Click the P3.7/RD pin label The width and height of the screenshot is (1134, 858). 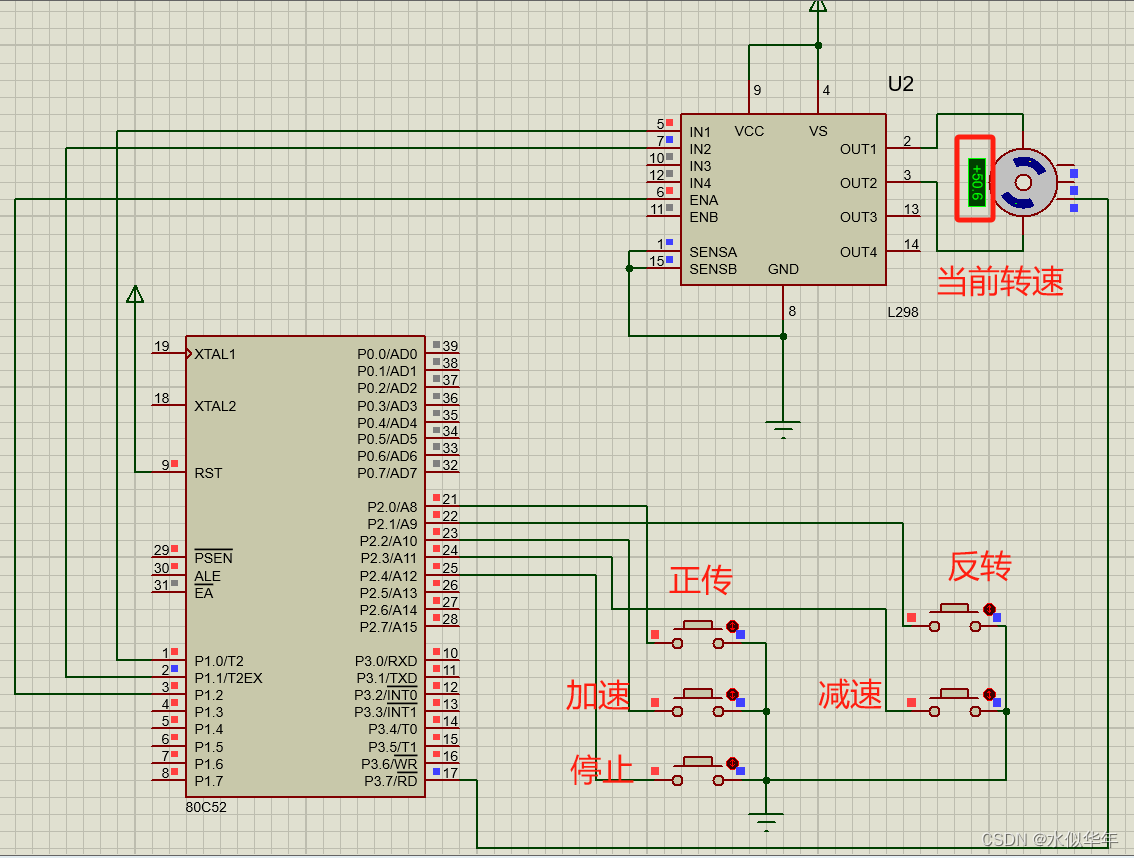(391, 781)
